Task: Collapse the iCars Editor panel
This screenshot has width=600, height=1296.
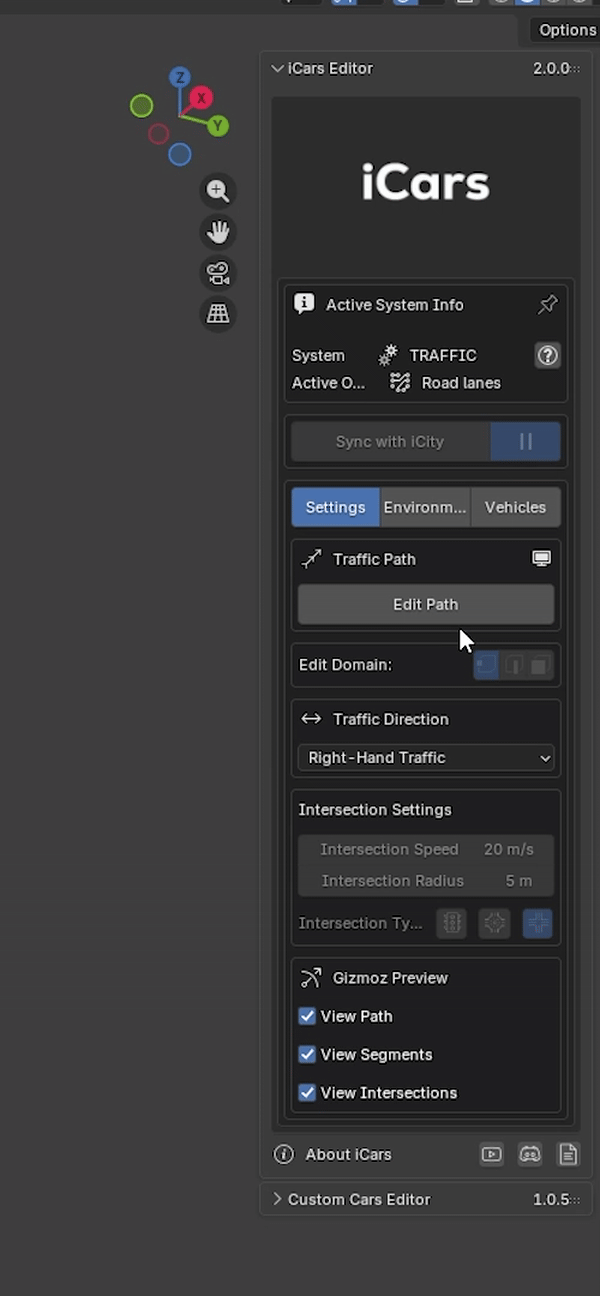Action: click(277, 68)
